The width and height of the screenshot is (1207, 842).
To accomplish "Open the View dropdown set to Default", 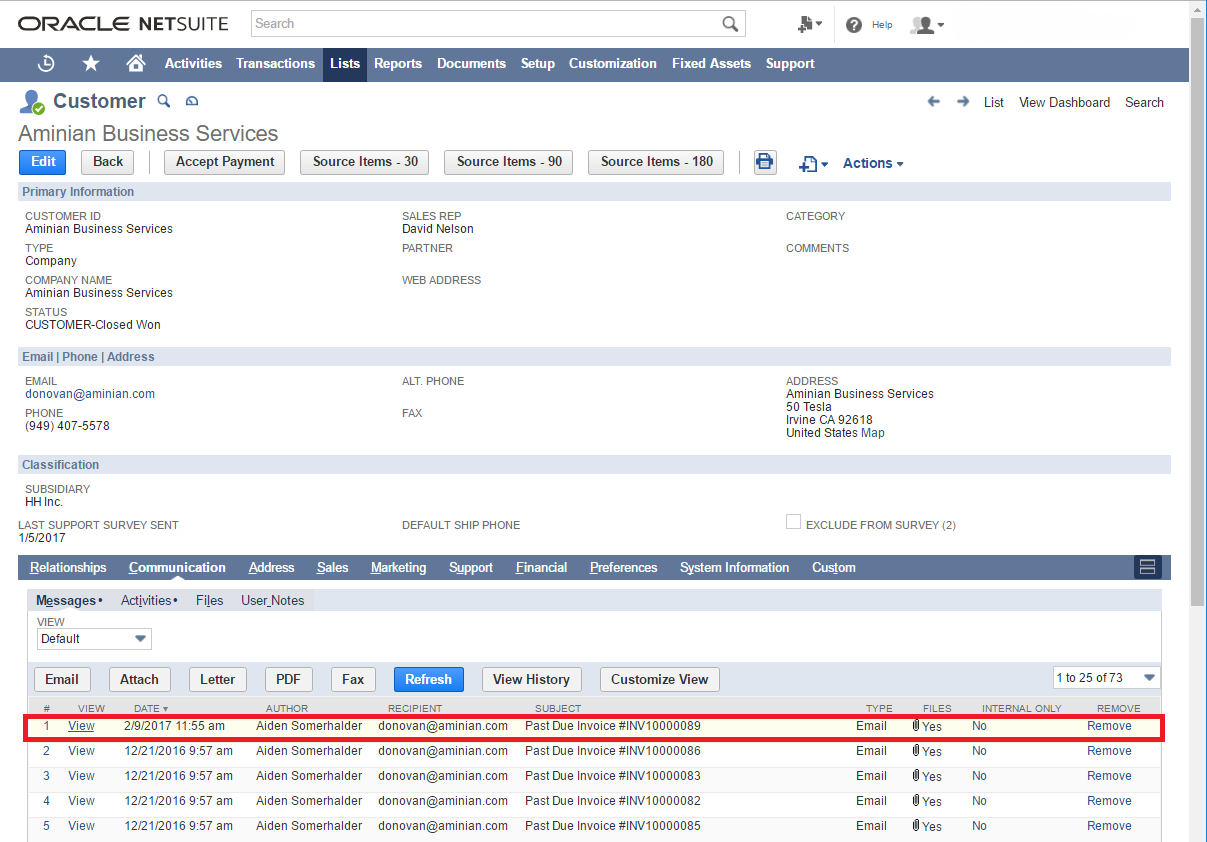I will (x=94, y=639).
